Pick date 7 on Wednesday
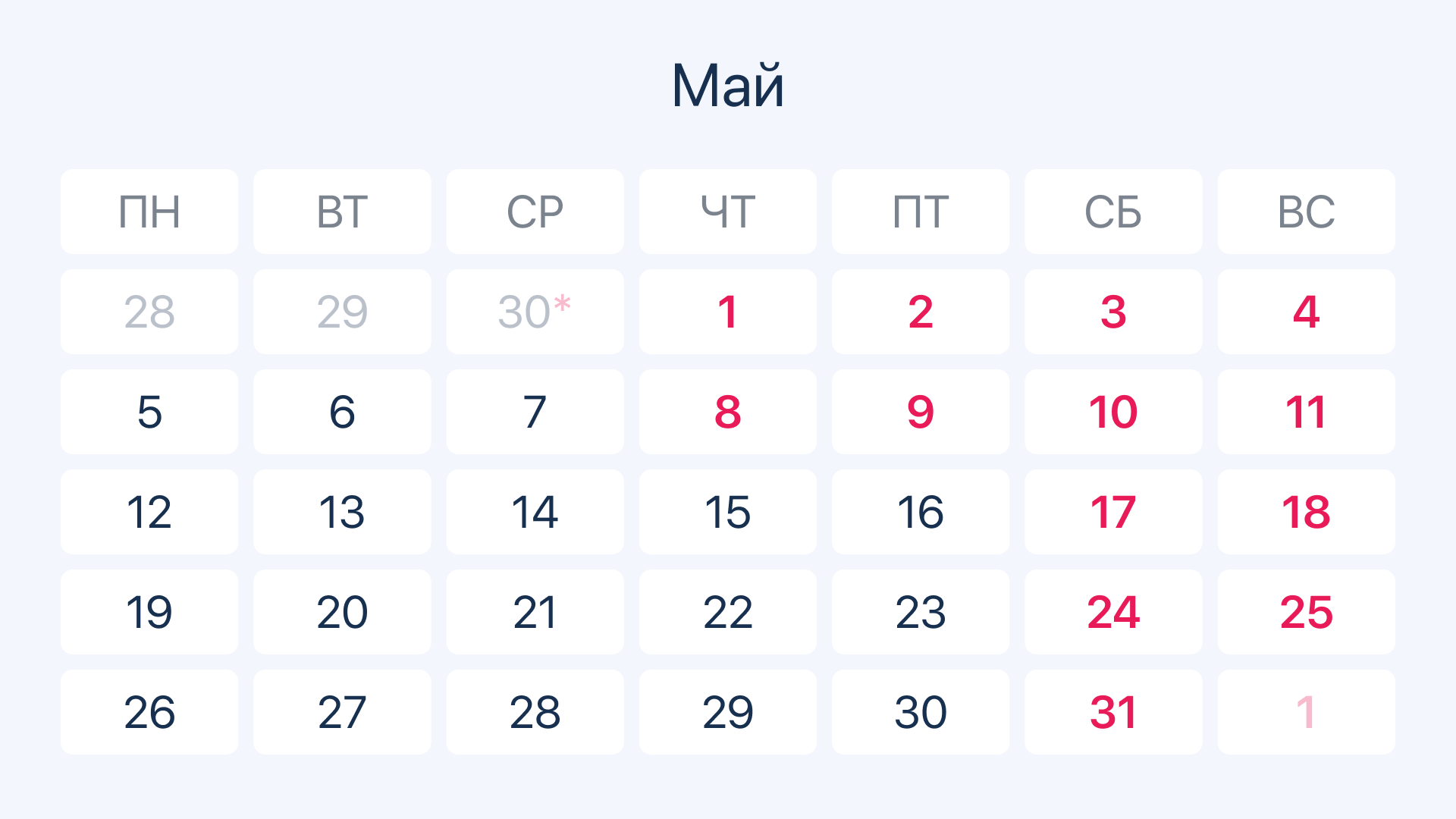The width and height of the screenshot is (1456, 819). (x=535, y=412)
